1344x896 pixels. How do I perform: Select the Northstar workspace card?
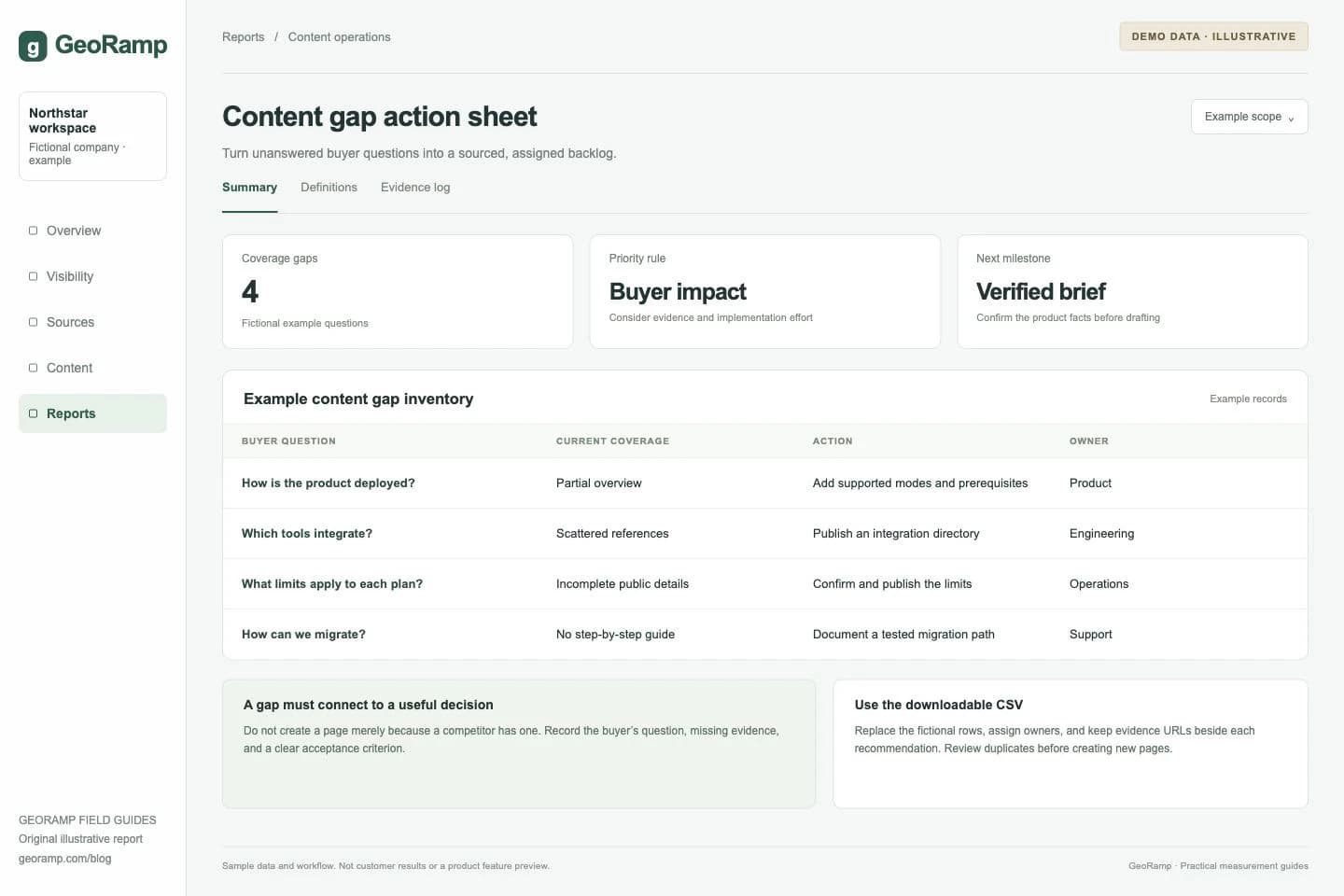pyautogui.click(x=92, y=136)
